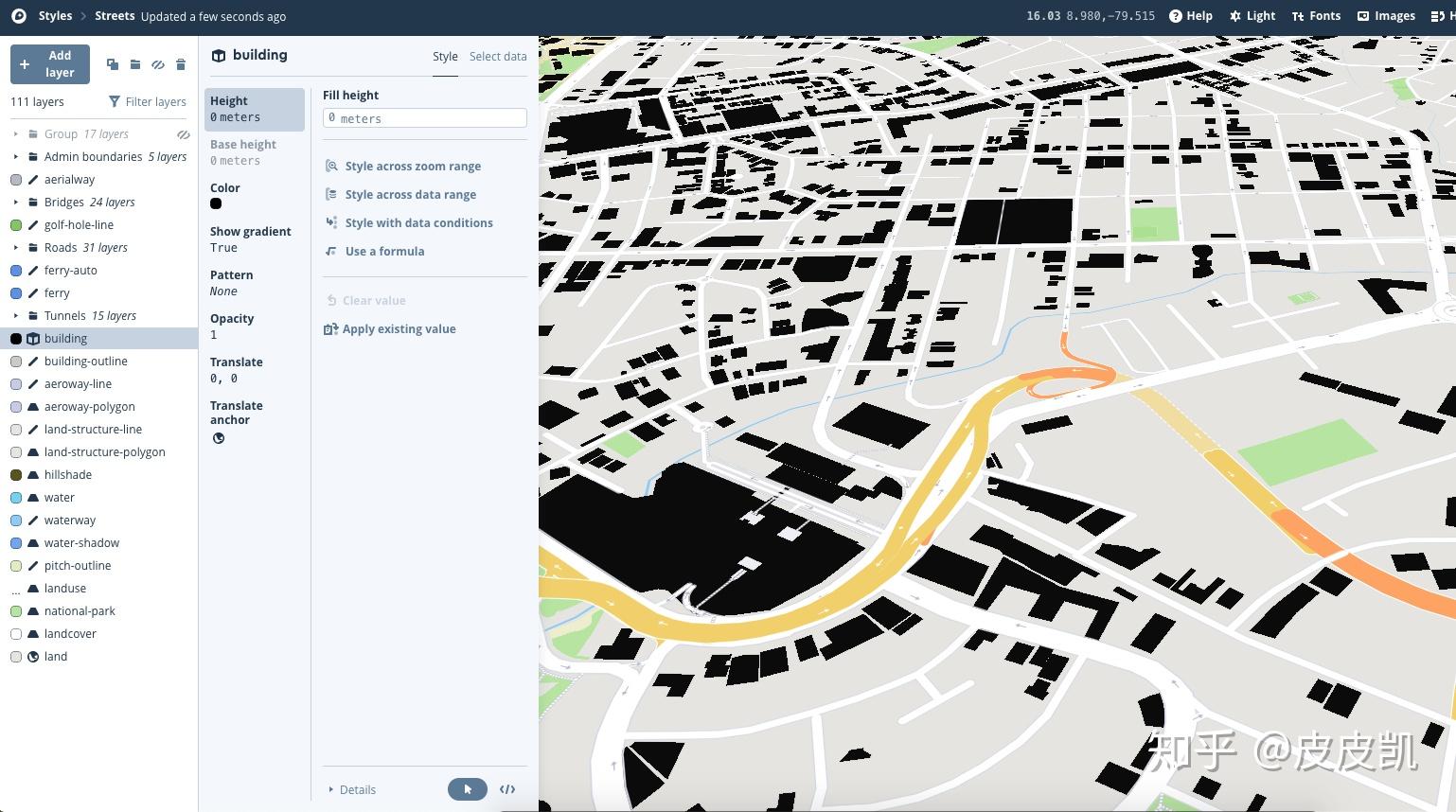1456x812 pixels.
Task: Delete the building layer via trash icon
Action: coord(181,64)
